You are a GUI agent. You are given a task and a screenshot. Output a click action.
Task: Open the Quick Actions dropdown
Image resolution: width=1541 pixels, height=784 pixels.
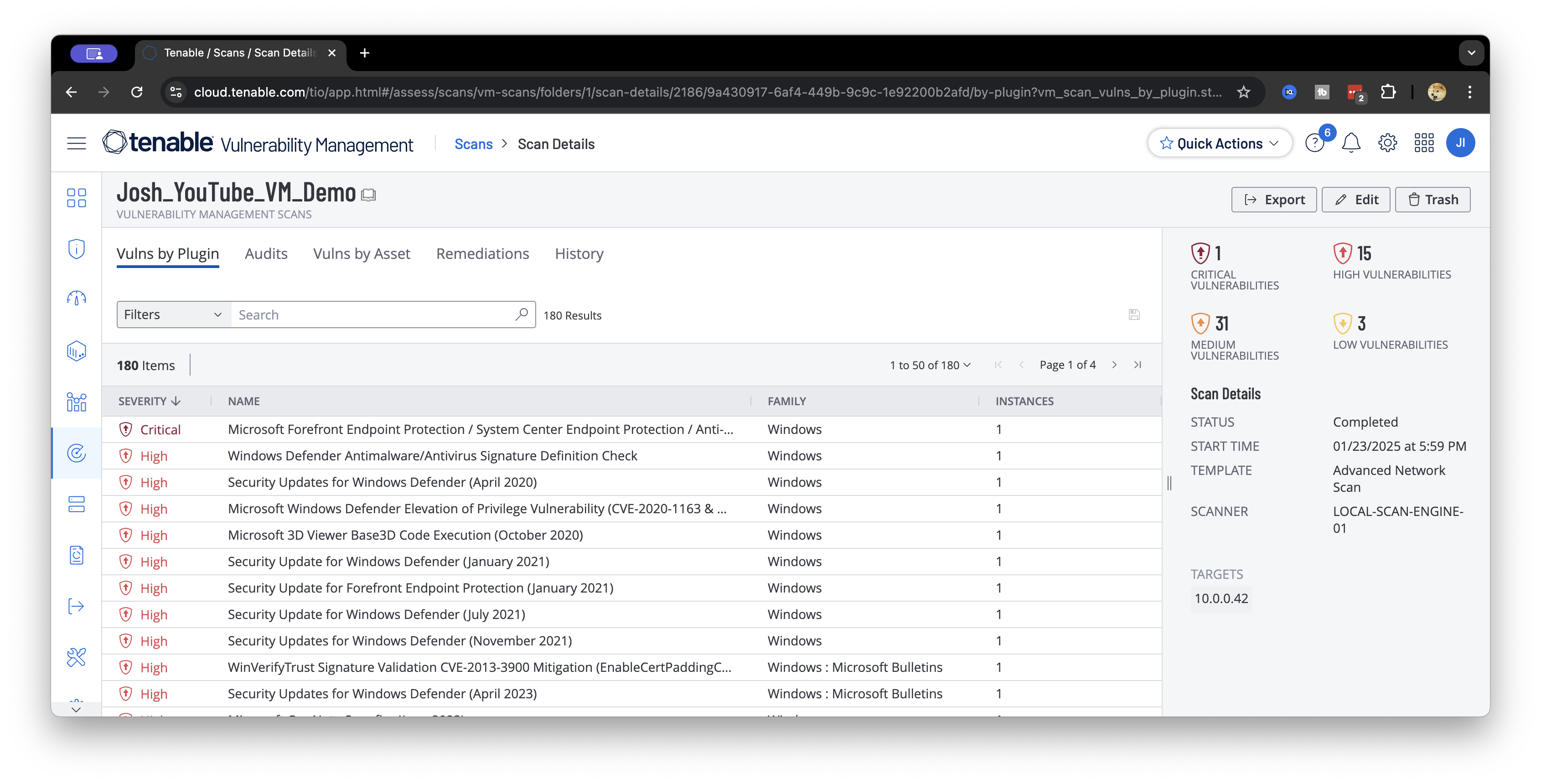pyautogui.click(x=1220, y=144)
